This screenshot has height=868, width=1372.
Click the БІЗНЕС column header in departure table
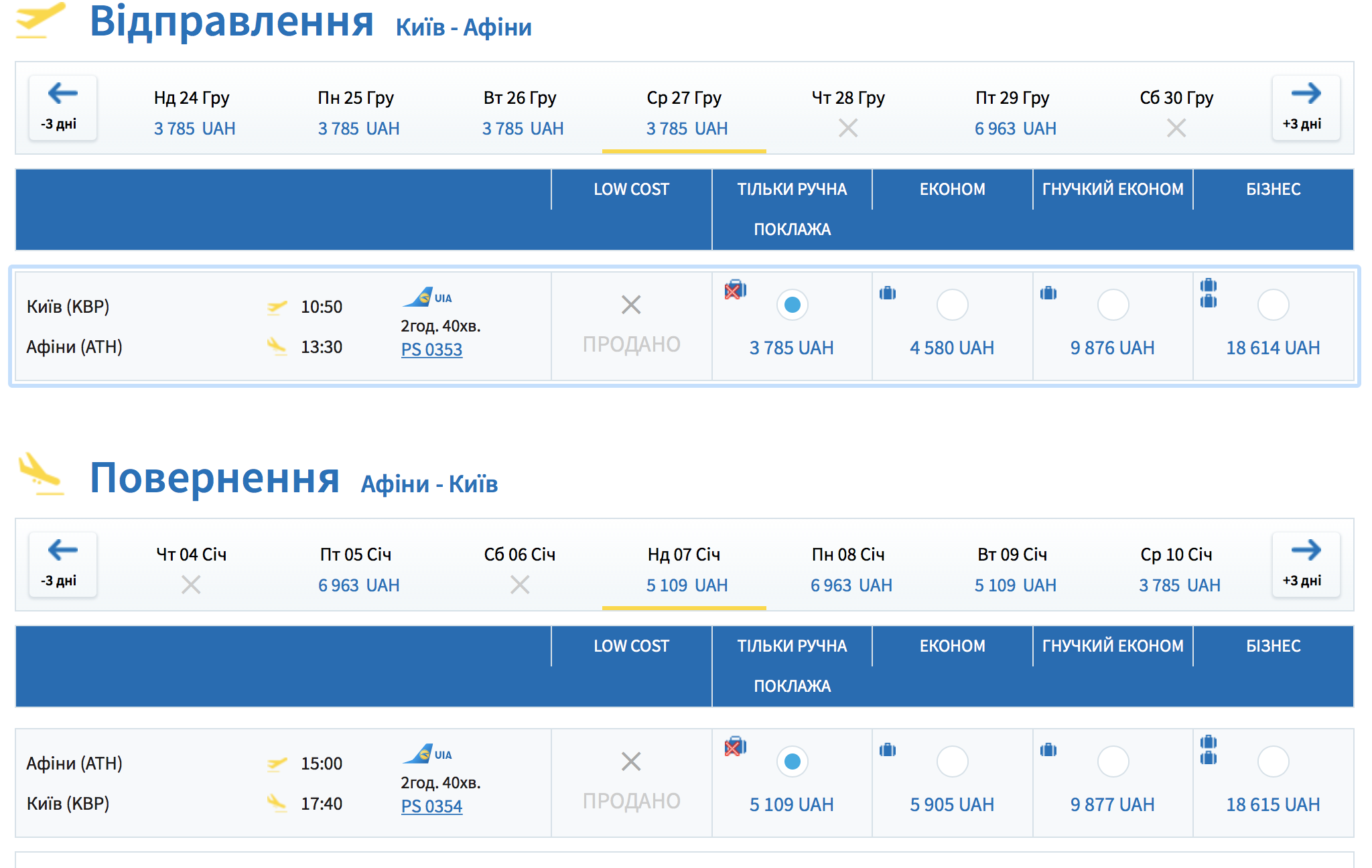[x=1273, y=190]
